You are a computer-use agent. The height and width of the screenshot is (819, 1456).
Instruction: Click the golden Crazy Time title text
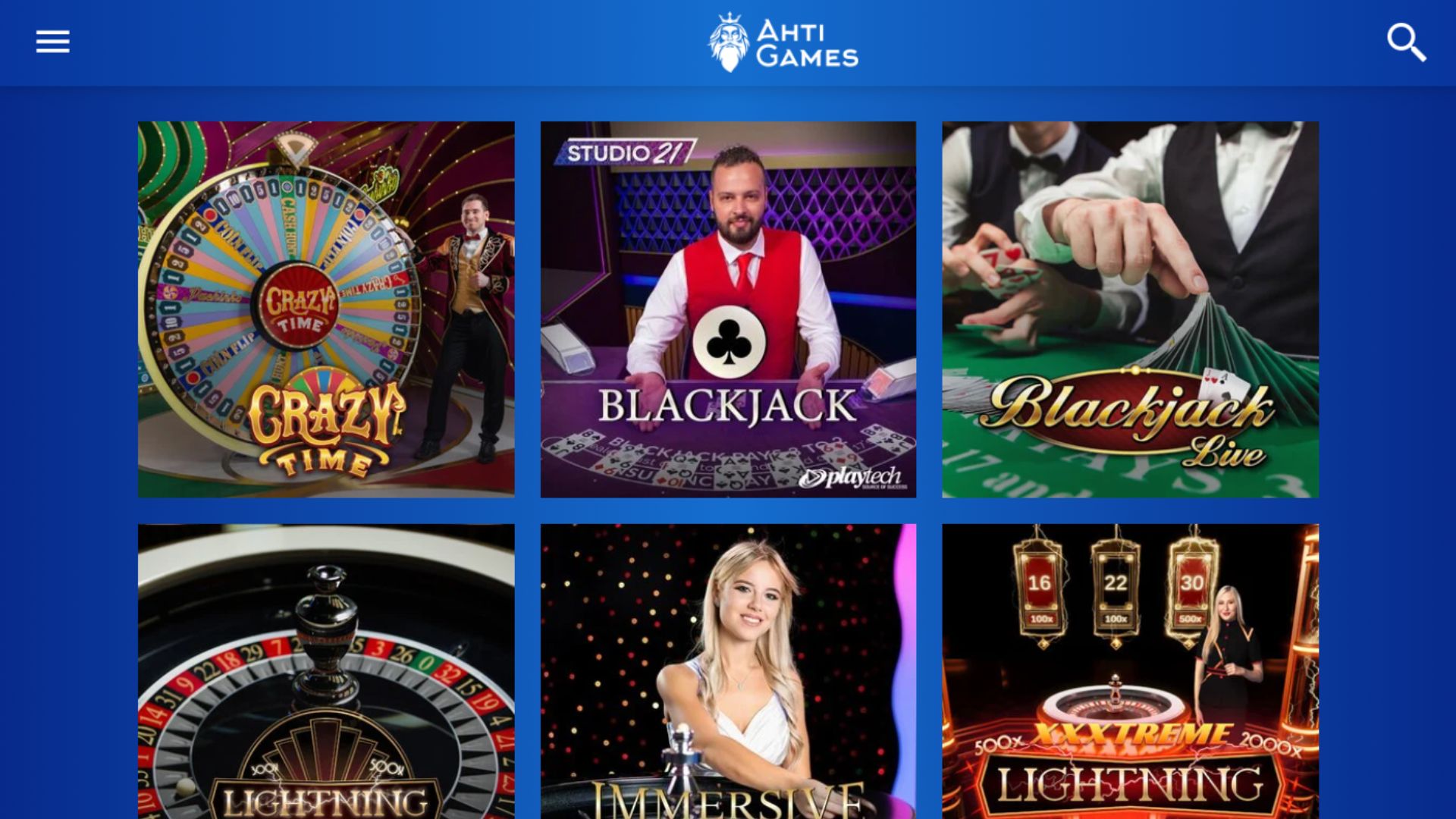(326, 430)
